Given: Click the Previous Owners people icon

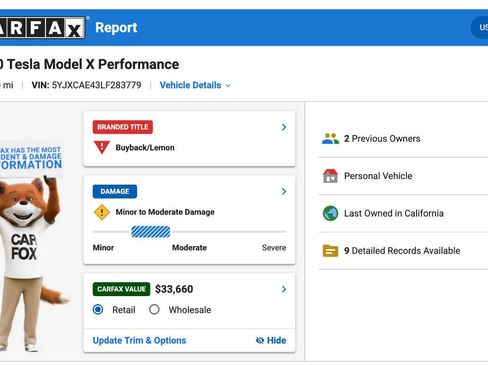Looking at the screenshot, I should [330, 139].
